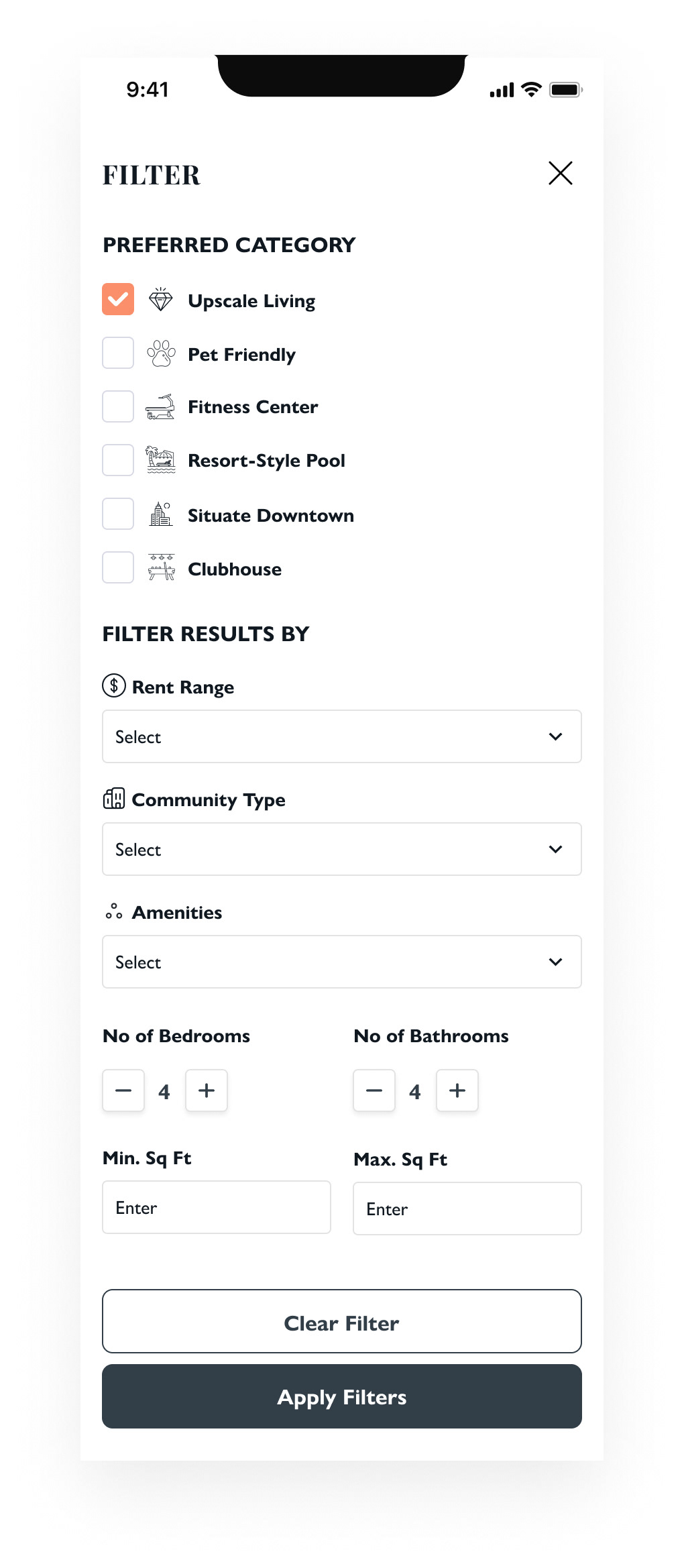Click the building icon next to Community Type
Image resolution: width=684 pixels, height=1568 pixels.
point(114,798)
